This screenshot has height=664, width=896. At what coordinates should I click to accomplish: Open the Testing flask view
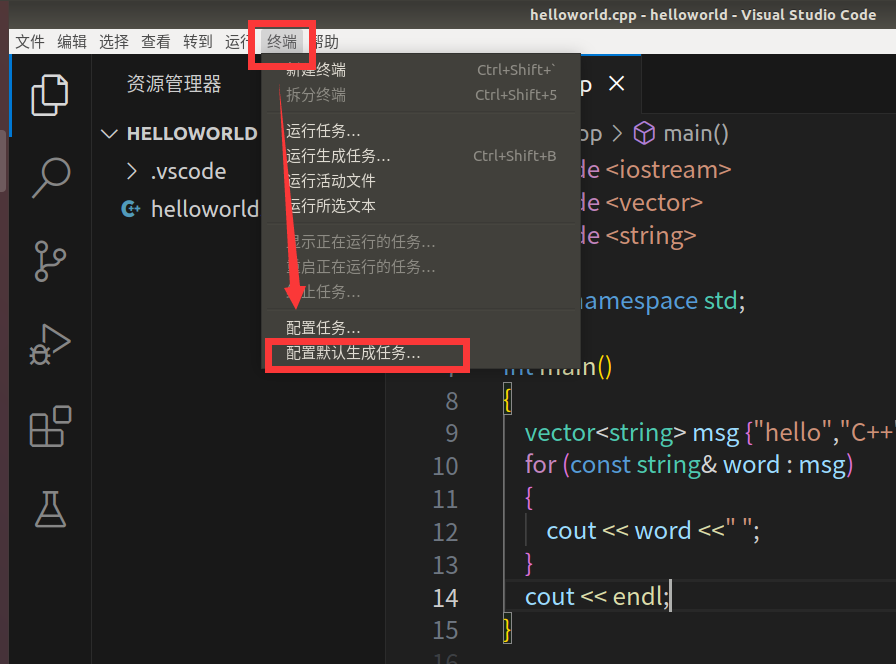(x=50, y=509)
